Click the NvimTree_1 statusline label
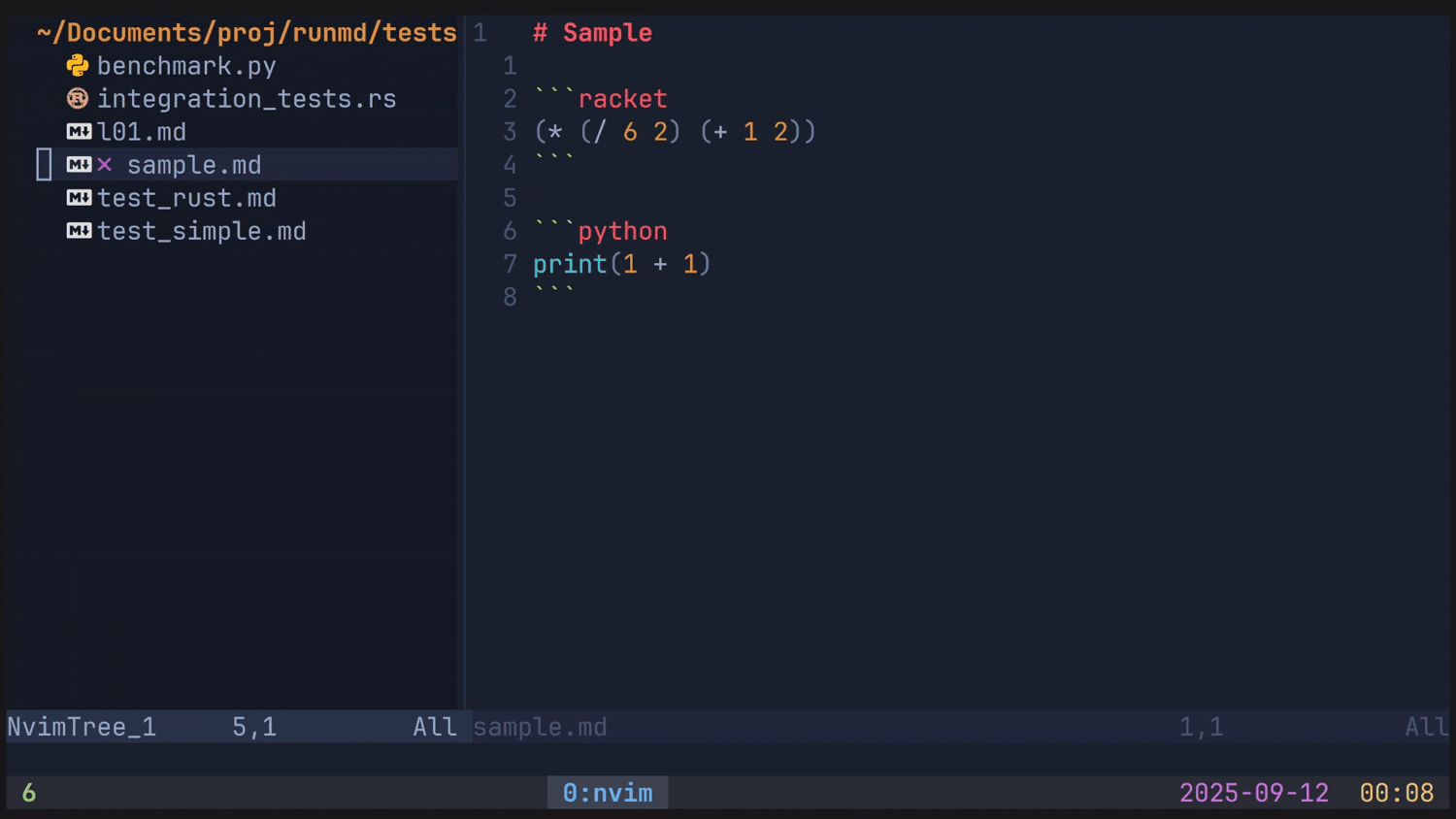Image resolution: width=1456 pixels, height=819 pixels. coord(82,727)
